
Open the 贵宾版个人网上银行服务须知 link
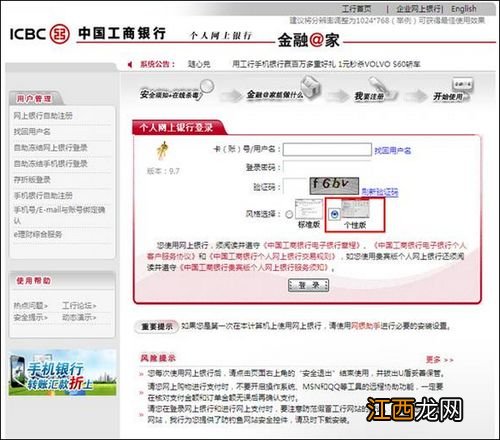(x=255, y=267)
